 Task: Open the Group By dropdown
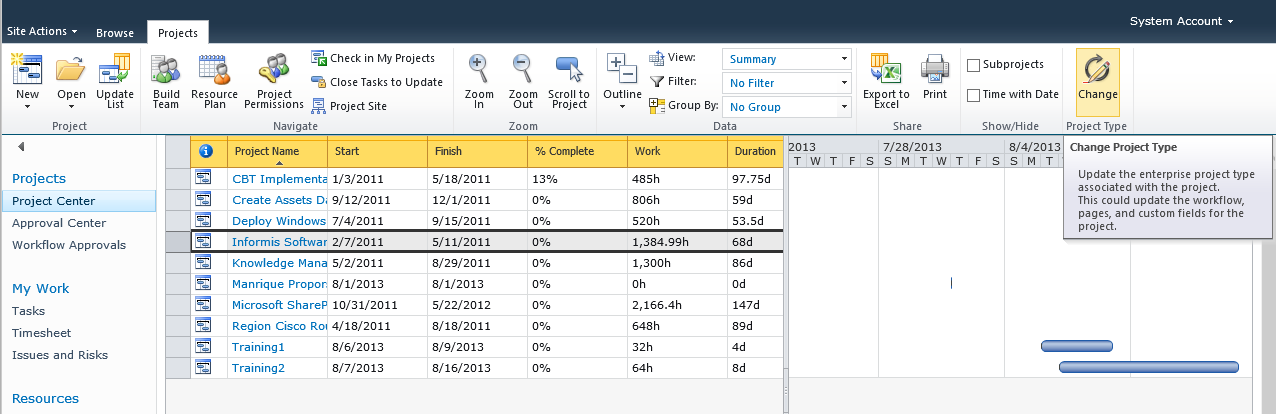click(786, 107)
